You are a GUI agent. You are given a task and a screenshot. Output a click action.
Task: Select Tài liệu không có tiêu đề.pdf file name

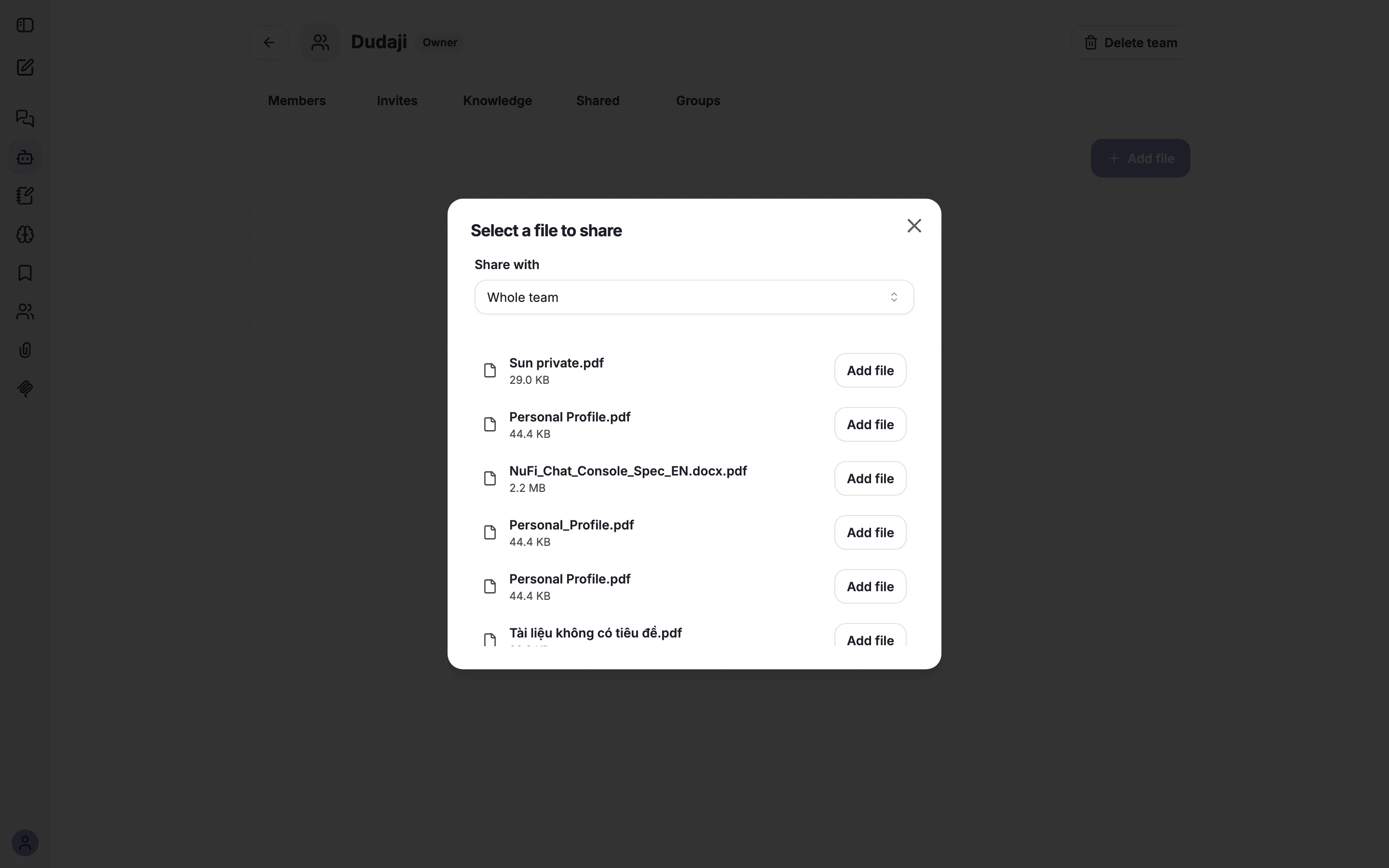(595, 633)
